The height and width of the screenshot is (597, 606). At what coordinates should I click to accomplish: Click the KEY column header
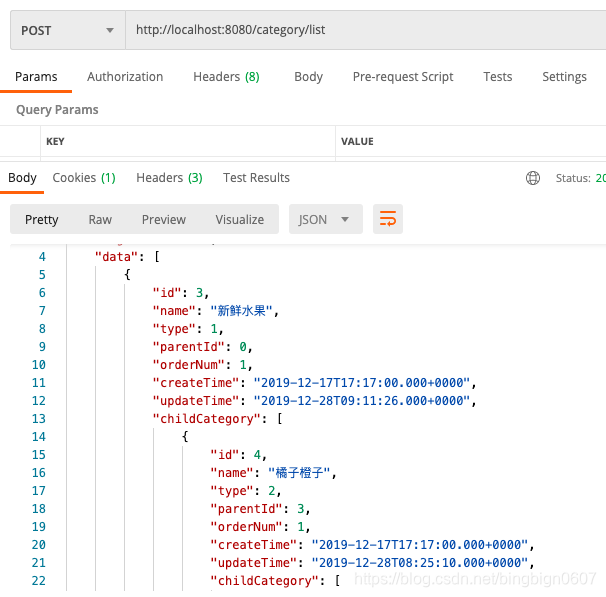click(x=55, y=141)
